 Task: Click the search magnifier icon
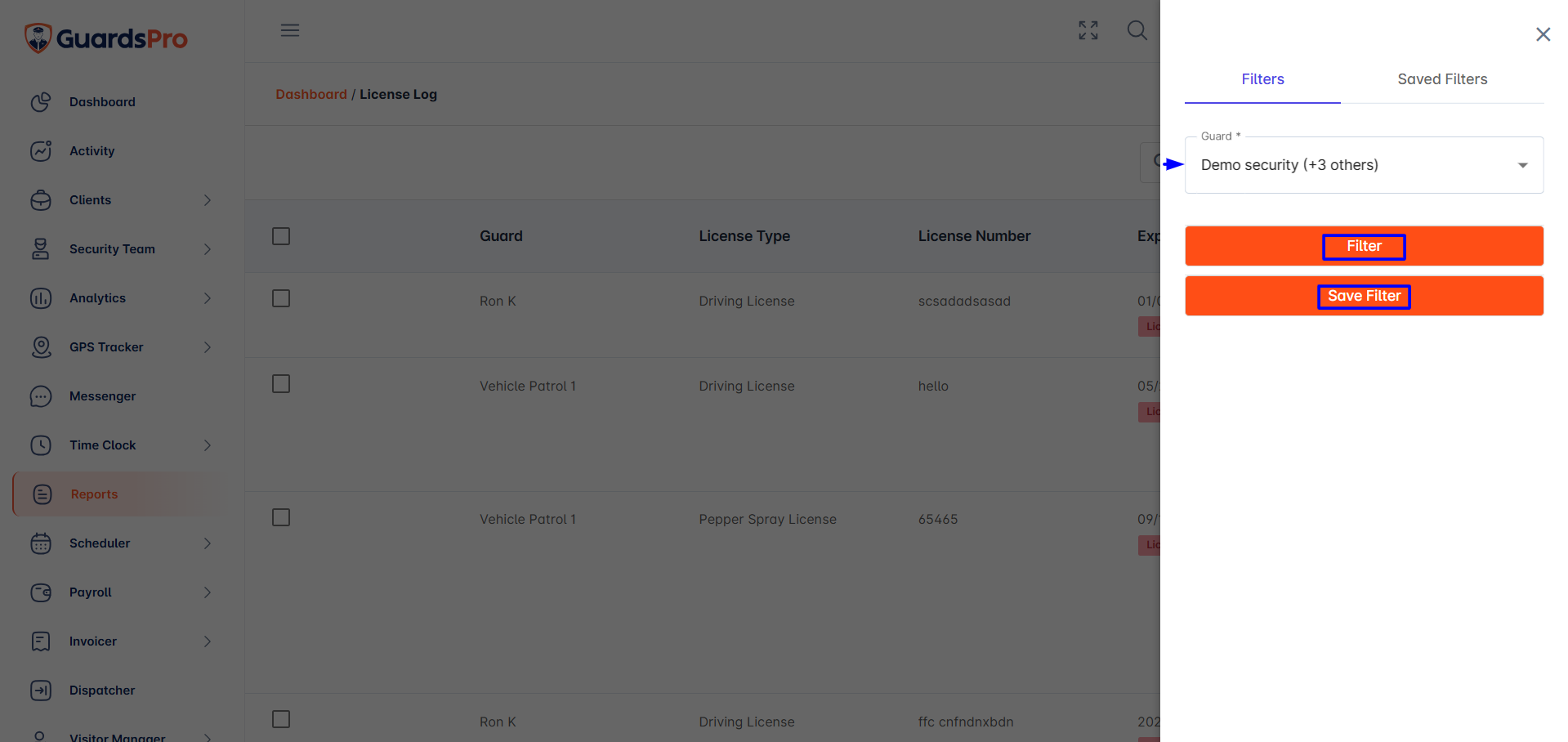(1137, 30)
